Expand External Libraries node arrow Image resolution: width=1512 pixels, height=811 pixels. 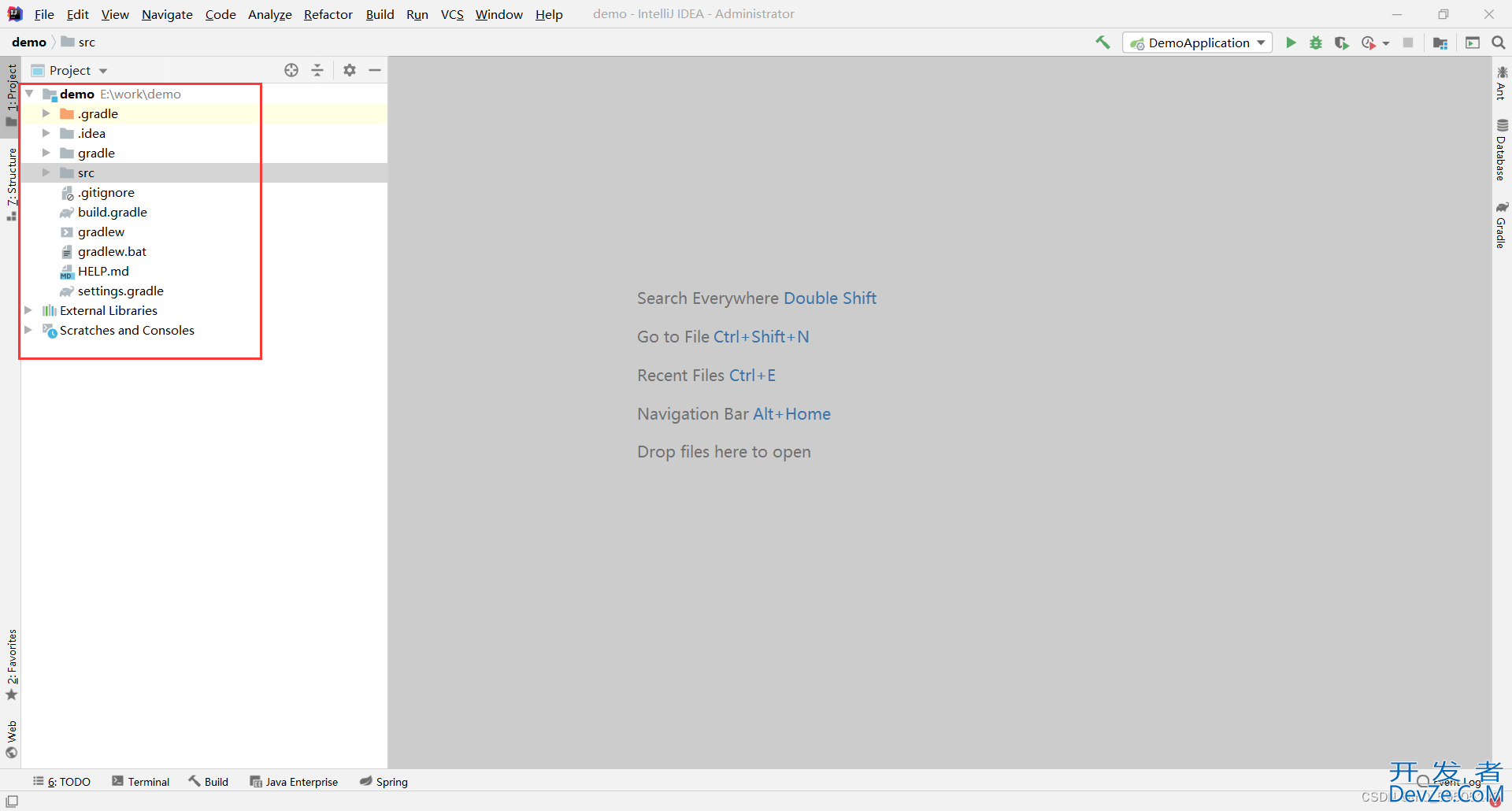click(x=29, y=310)
